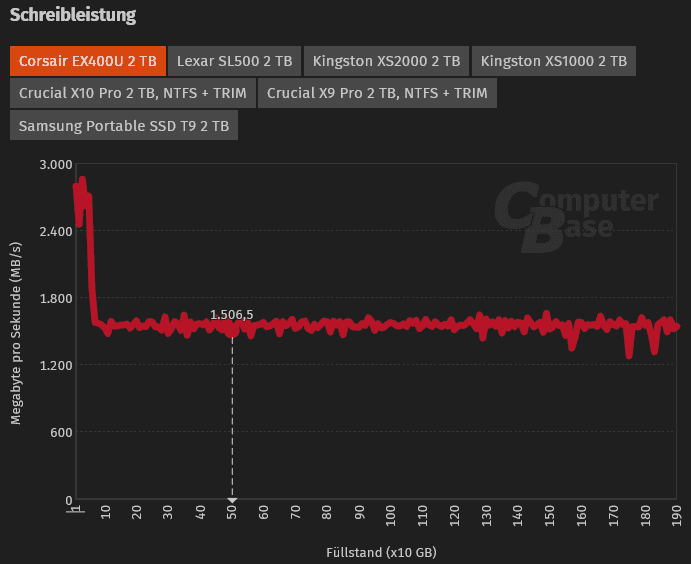The image size is (691, 564).
Task: Click the 140 x-axis tick label
Action: [x=517, y=516]
